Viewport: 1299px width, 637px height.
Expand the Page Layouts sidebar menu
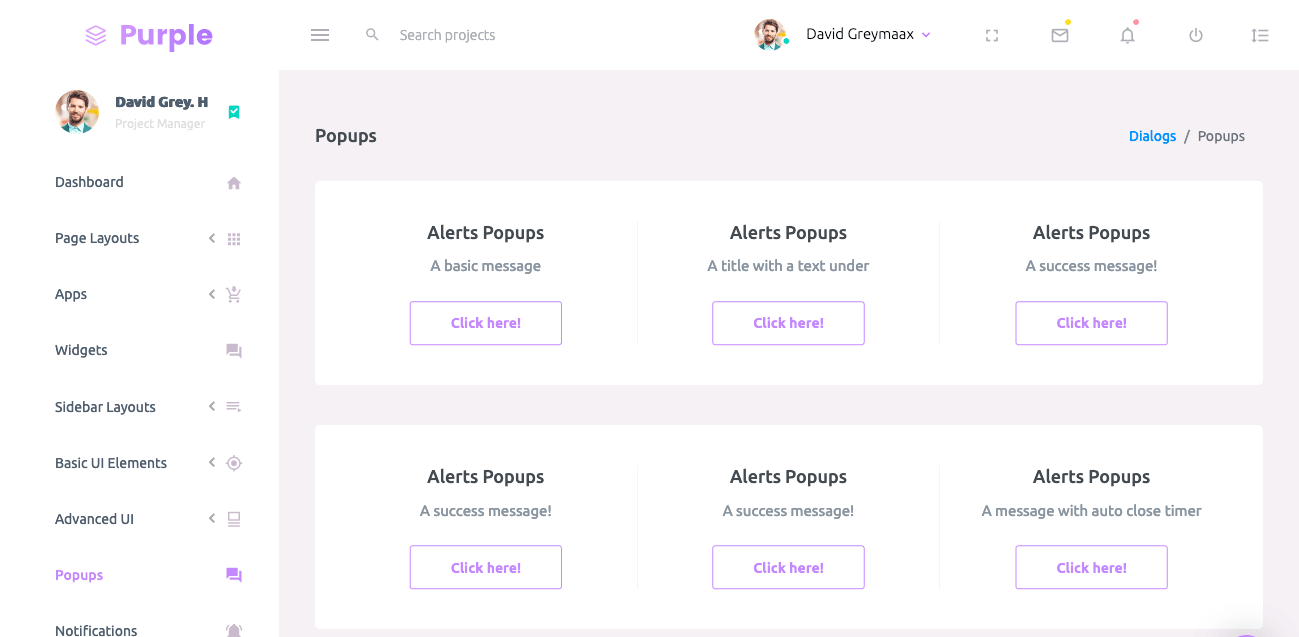(97, 238)
